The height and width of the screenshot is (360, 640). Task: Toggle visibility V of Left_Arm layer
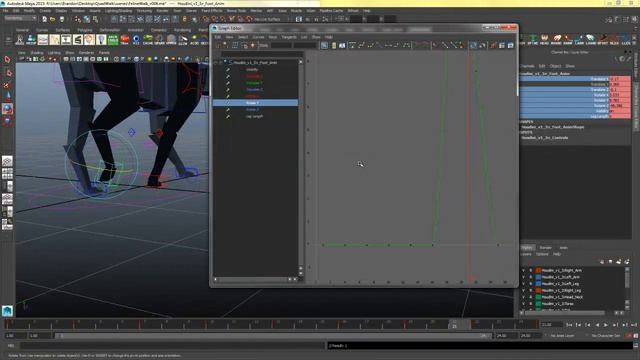[524, 277]
